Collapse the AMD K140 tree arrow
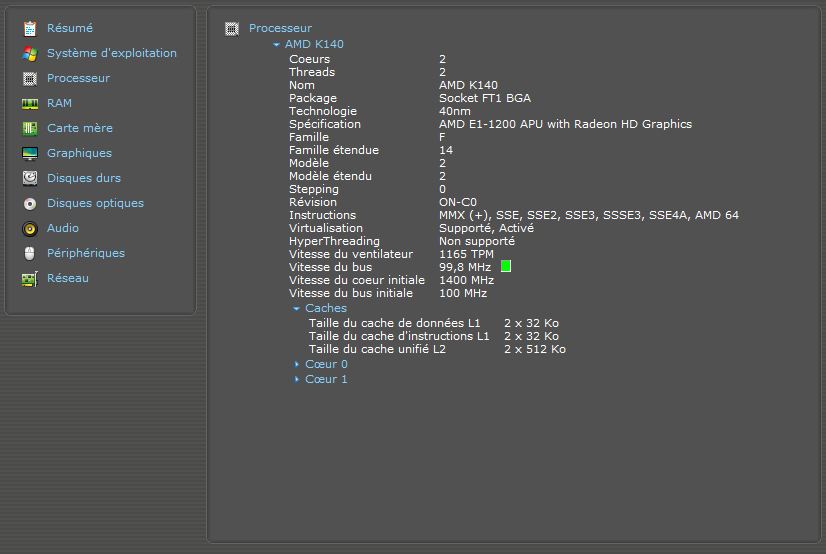 click(276, 45)
